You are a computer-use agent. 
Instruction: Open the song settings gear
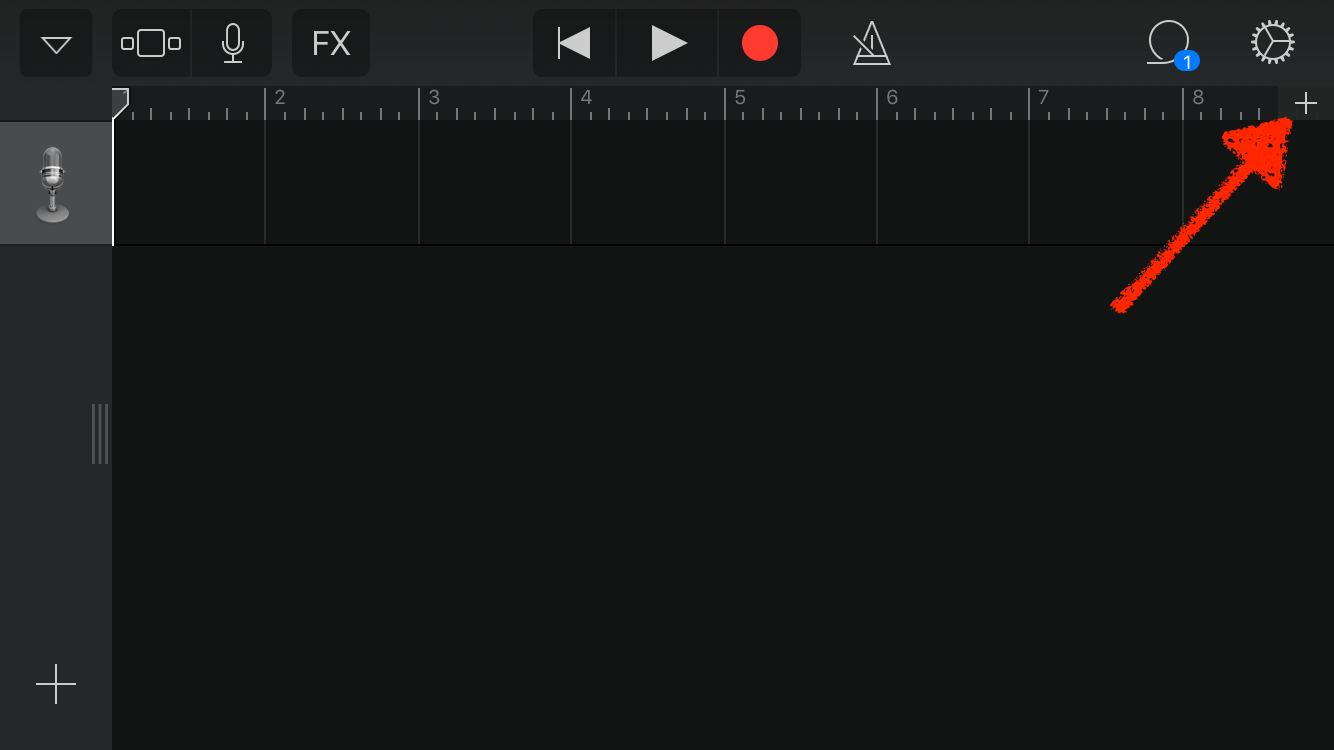coord(1273,43)
